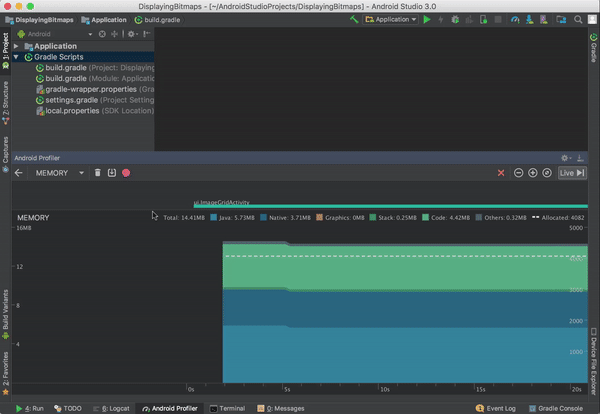Collapse the Gradle Scripts node
This screenshot has height=414, width=600.
16,57
